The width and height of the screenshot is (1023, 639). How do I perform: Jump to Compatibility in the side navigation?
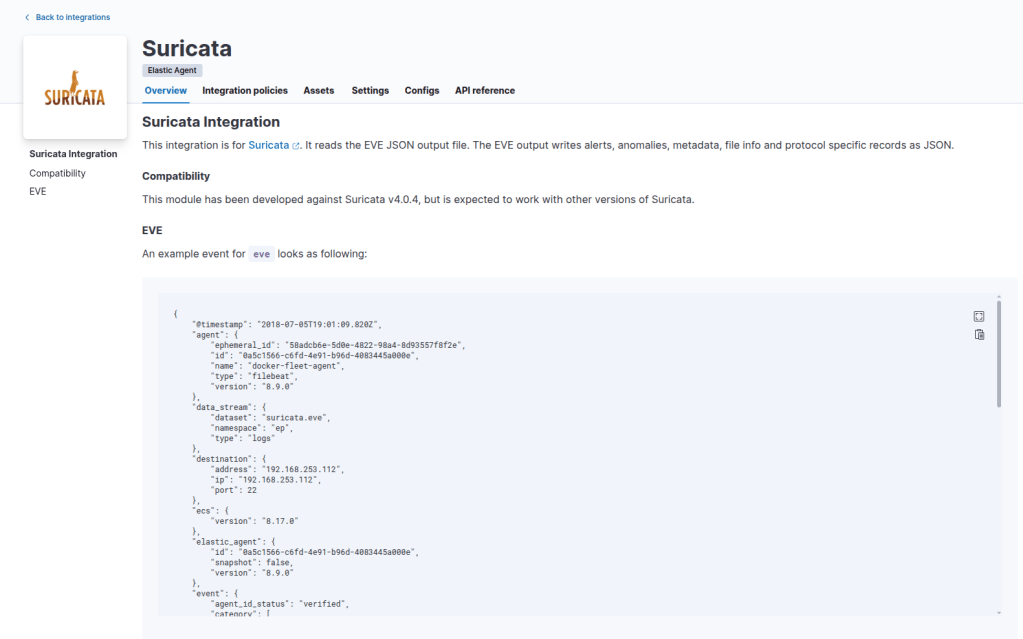[57, 173]
